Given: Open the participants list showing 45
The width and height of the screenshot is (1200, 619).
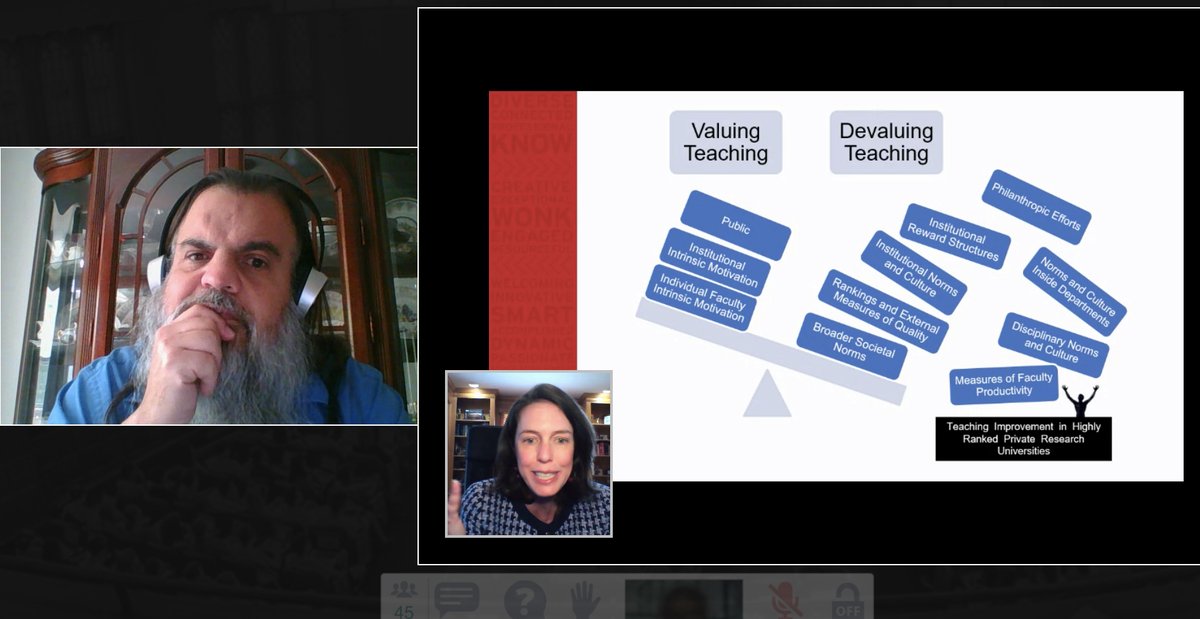Looking at the screenshot, I should pos(404,599).
